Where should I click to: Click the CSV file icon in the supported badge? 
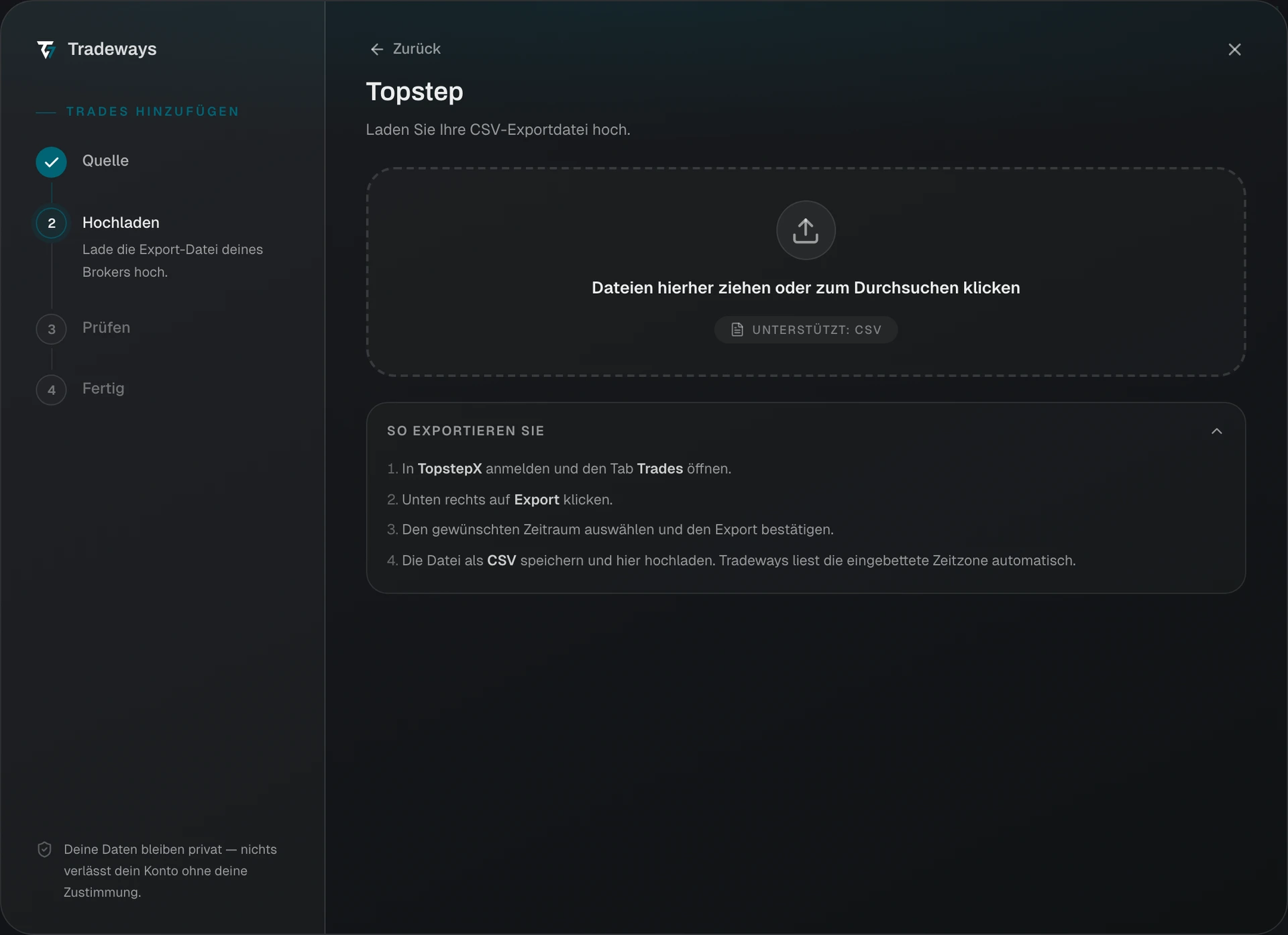click(737, 330)
